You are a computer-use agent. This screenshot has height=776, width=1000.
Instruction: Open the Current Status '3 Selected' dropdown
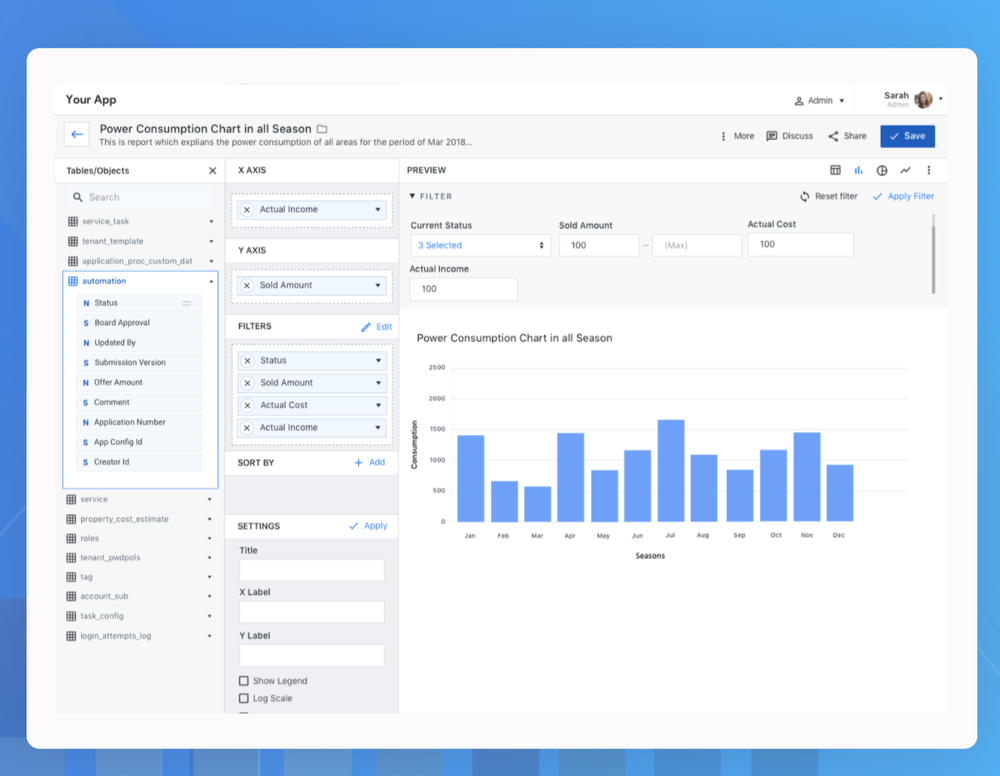pyautogui.click(x=480, y=244)
